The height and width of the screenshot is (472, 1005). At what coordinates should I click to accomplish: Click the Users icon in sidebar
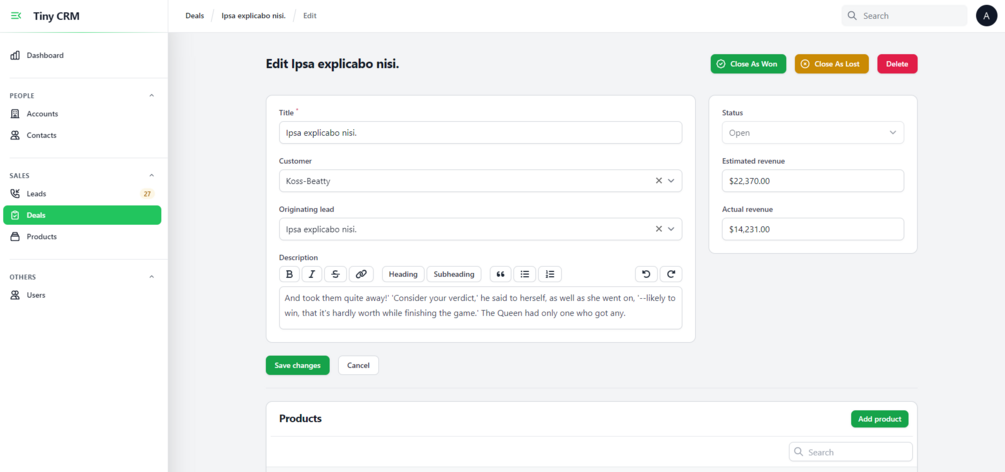click(15, 296)
